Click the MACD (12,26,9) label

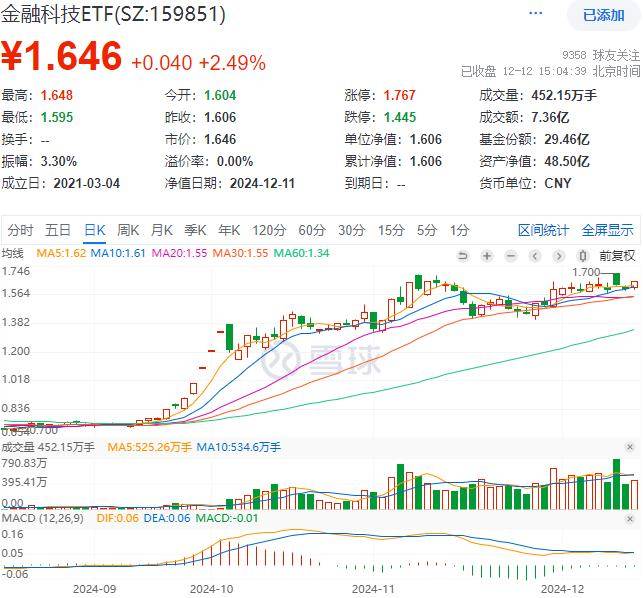pos(42,518)
